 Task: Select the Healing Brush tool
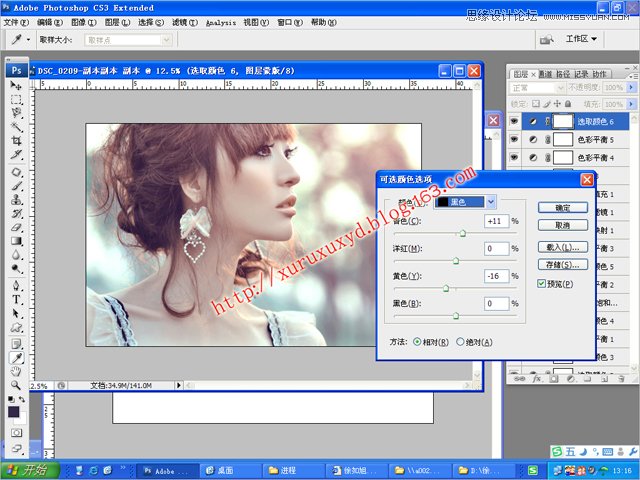point(16,172)
